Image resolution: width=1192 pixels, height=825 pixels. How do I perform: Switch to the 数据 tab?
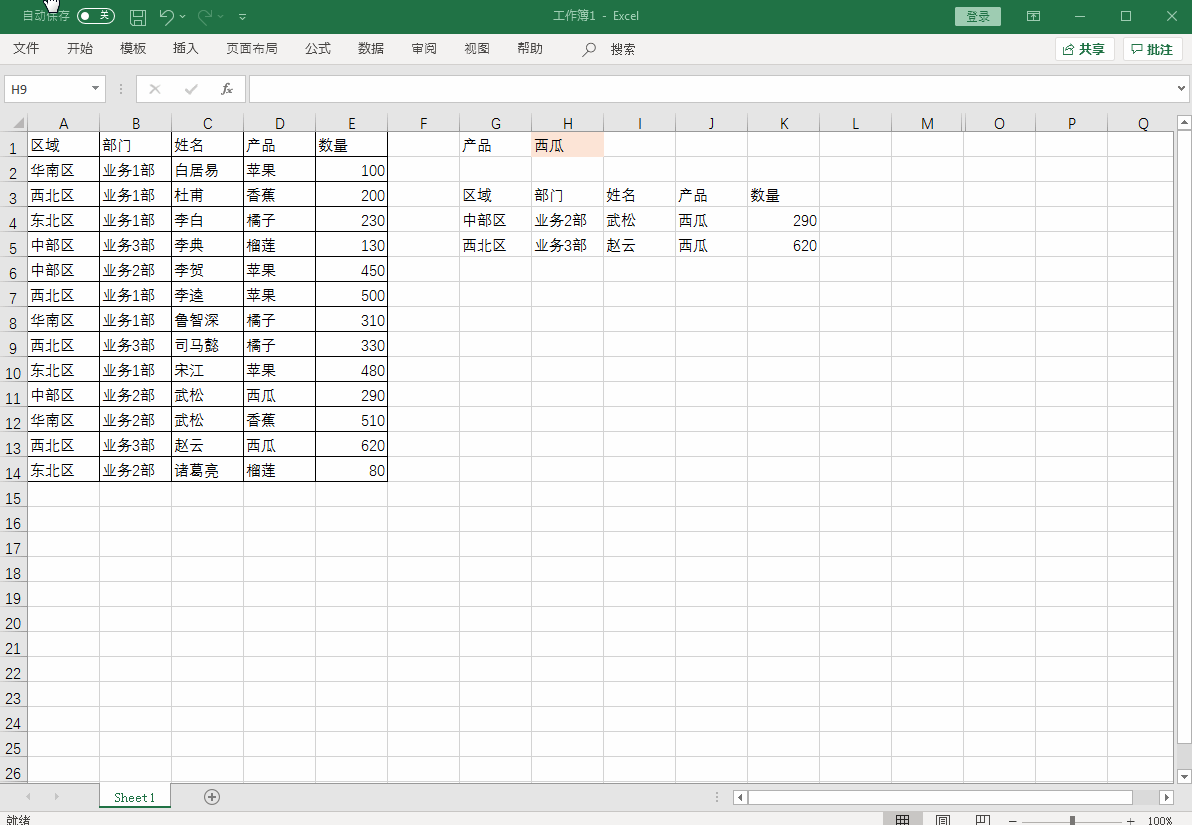pyautogui.click(x=371, y=49)
